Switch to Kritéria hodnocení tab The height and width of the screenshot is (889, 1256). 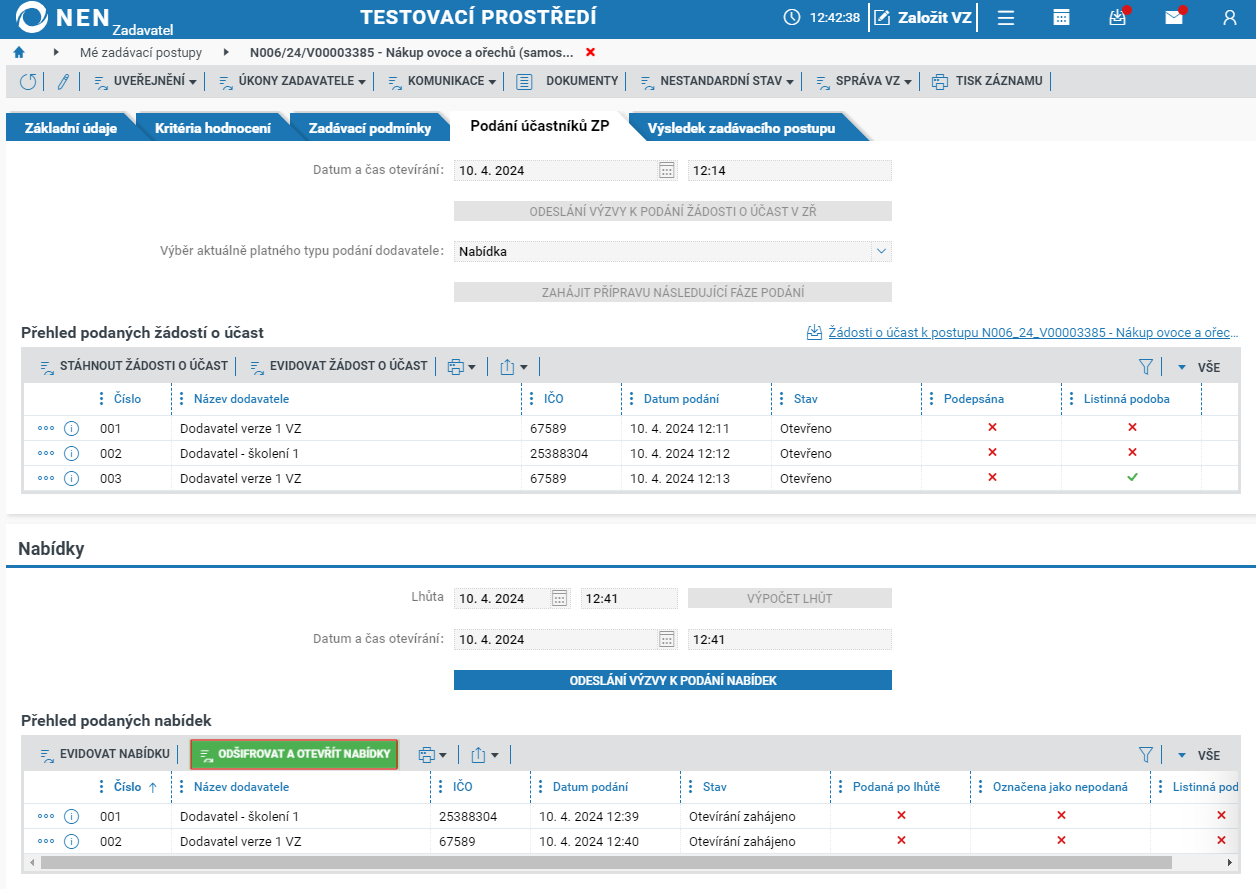point(212,128)
